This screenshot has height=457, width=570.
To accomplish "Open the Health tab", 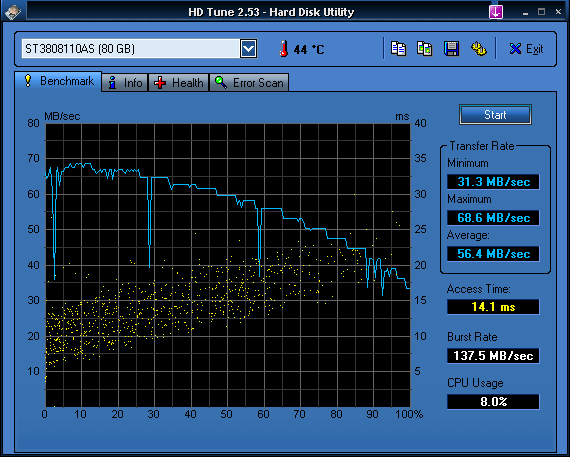I will [178, 83].
